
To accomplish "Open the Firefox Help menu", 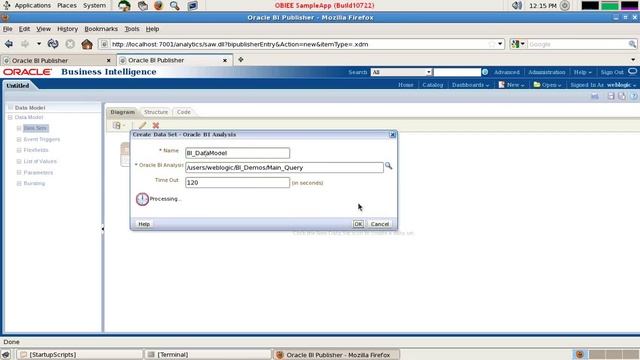I will [x=152, y=29].
